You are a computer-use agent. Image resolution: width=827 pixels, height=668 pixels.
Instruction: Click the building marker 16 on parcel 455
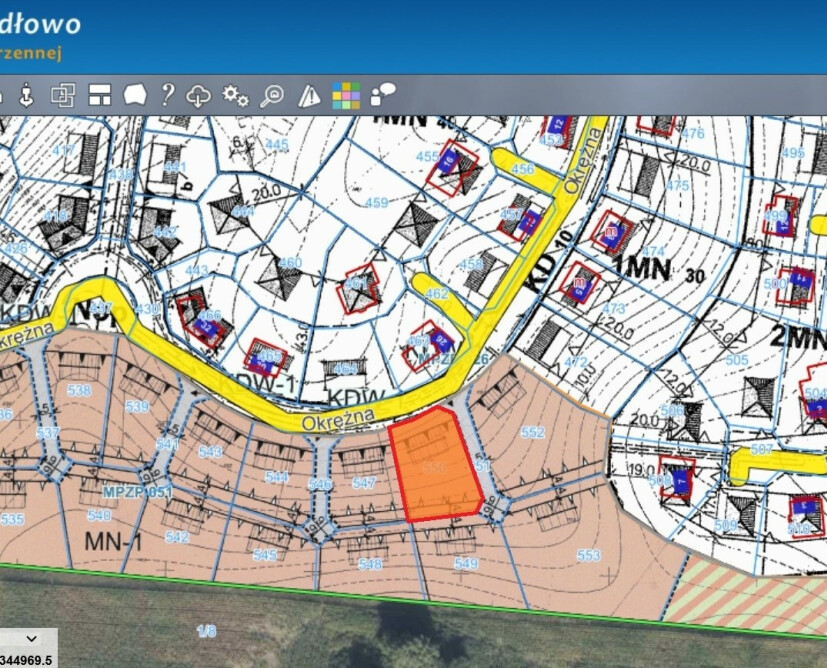pyautogui.click(x=449, y=161)
